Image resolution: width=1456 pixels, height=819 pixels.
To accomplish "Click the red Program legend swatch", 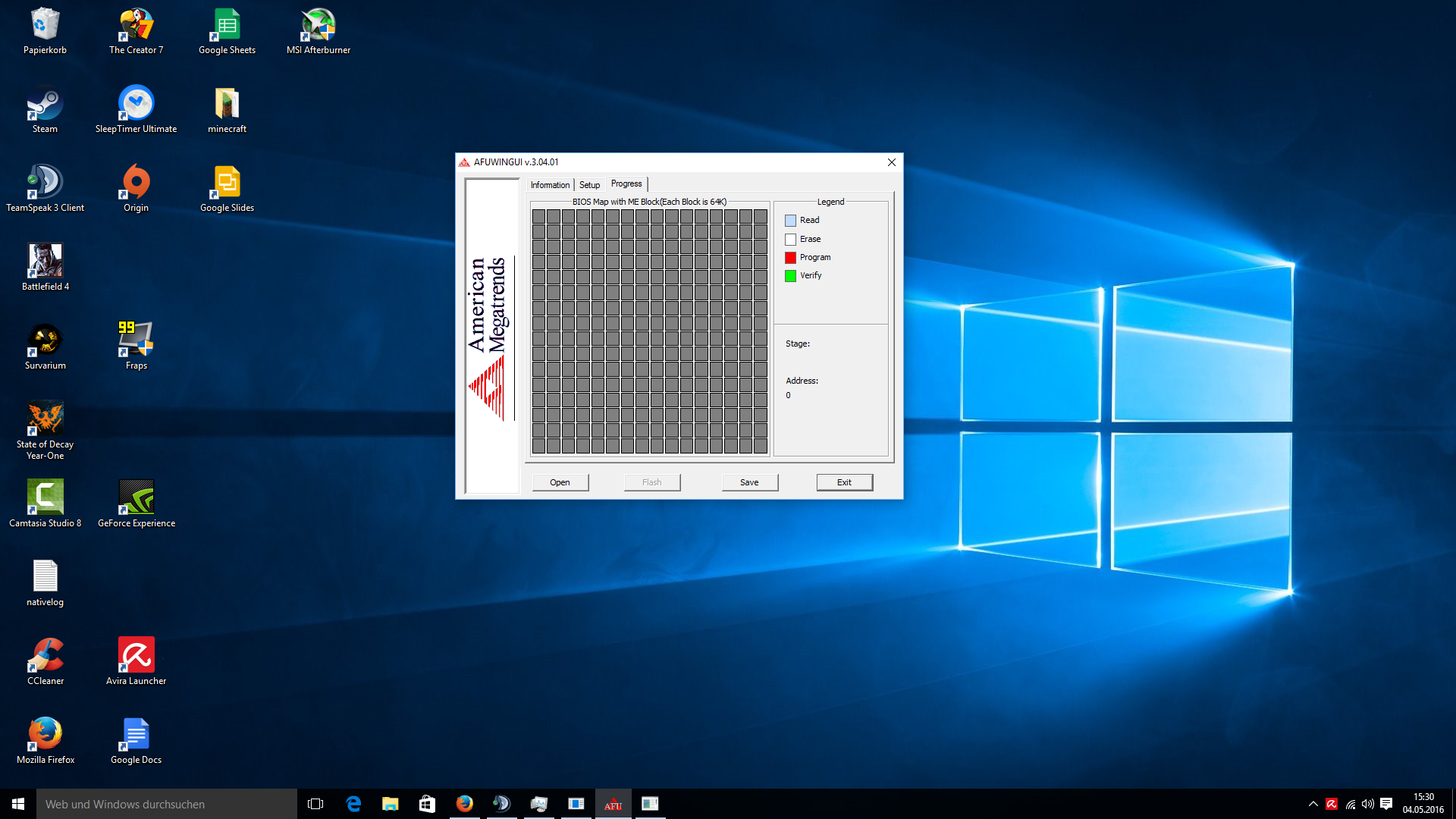I will point(790,258).
